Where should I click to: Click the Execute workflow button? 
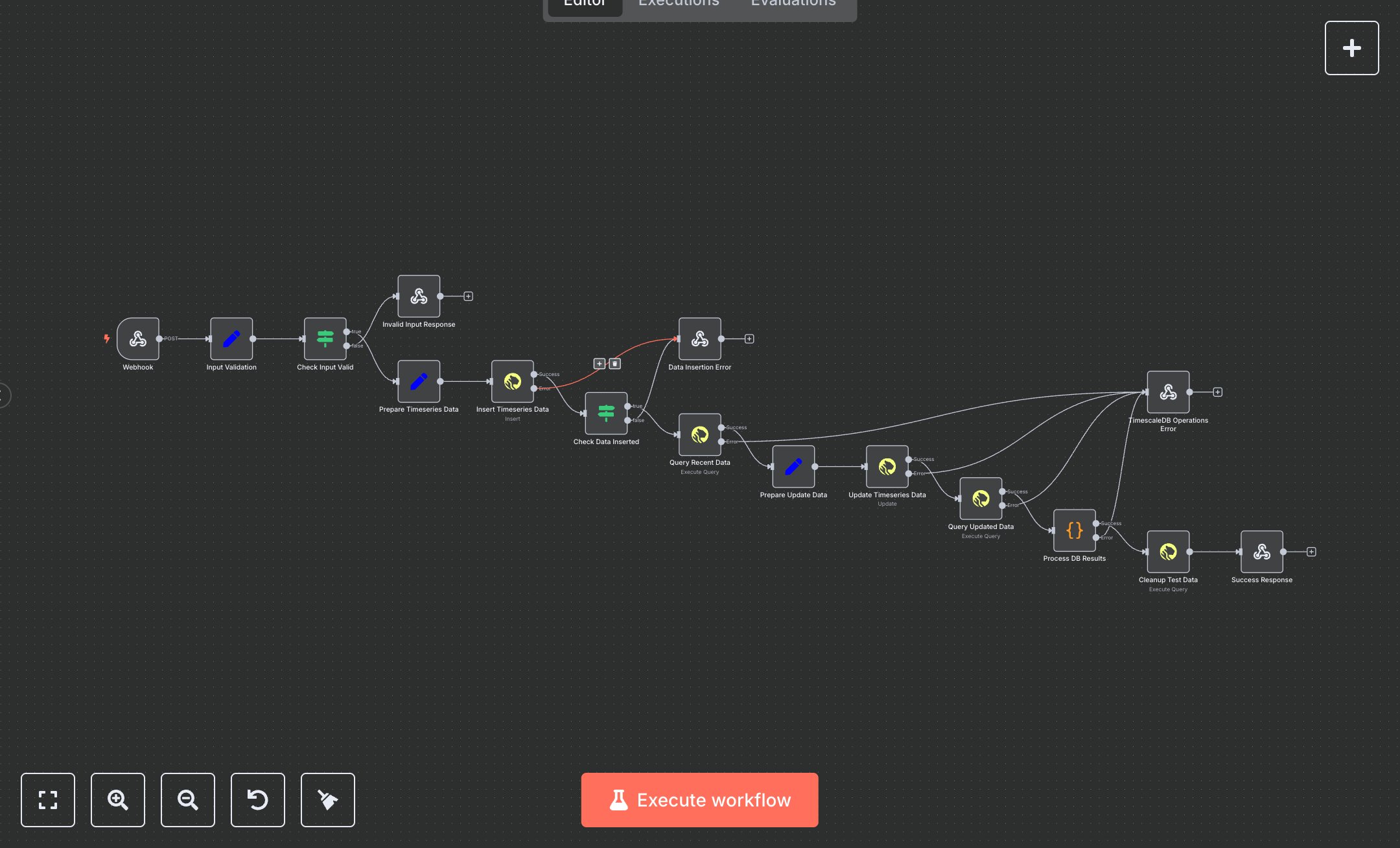tap(699, 799)
